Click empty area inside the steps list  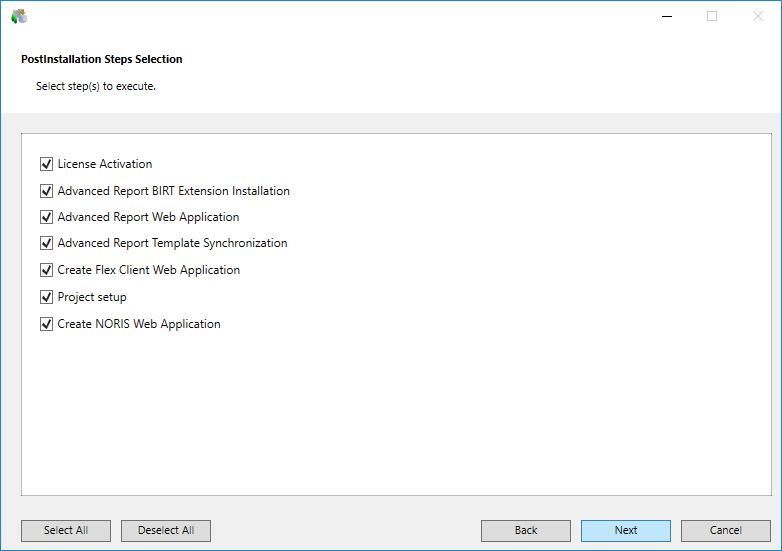pos(400,420)
